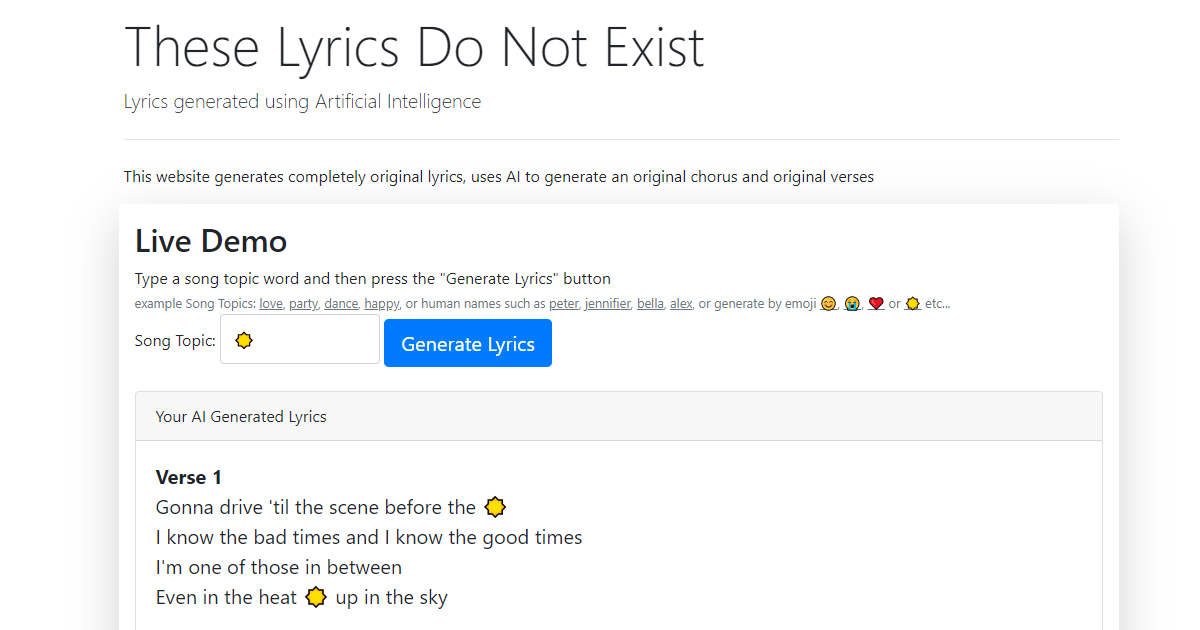Select the 'happy' example topic
Image resolution: width=1200 pixels, height=630 pixels.
381,303
